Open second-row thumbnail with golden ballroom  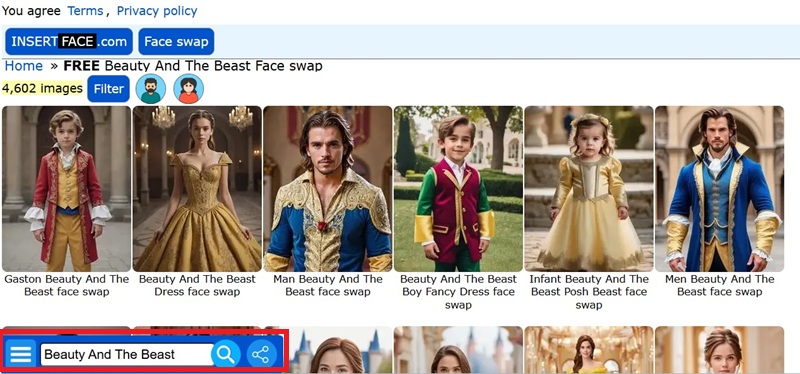click(x=589, y=350)
